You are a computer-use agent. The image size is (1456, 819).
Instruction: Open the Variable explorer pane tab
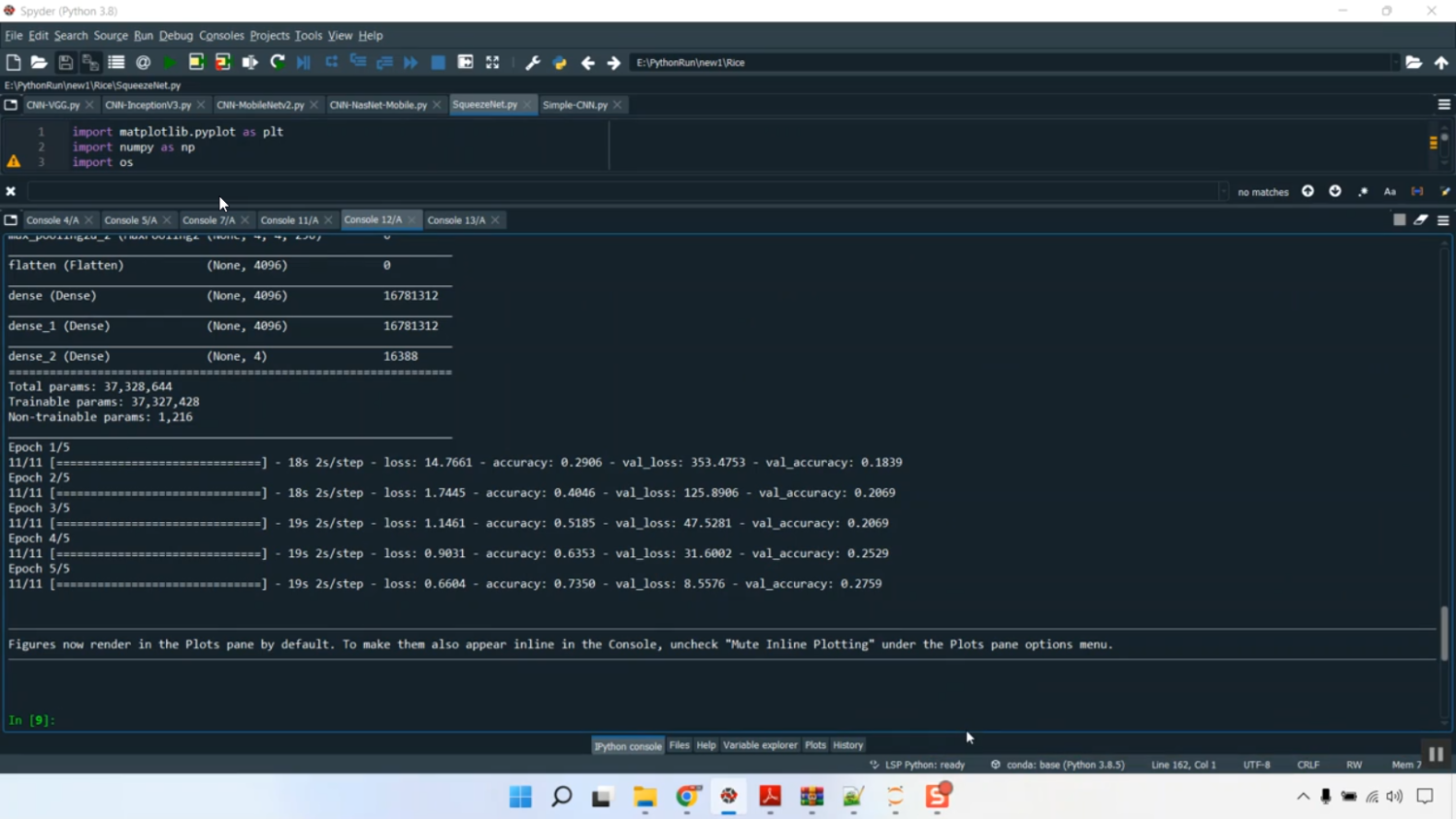(760, 745)
